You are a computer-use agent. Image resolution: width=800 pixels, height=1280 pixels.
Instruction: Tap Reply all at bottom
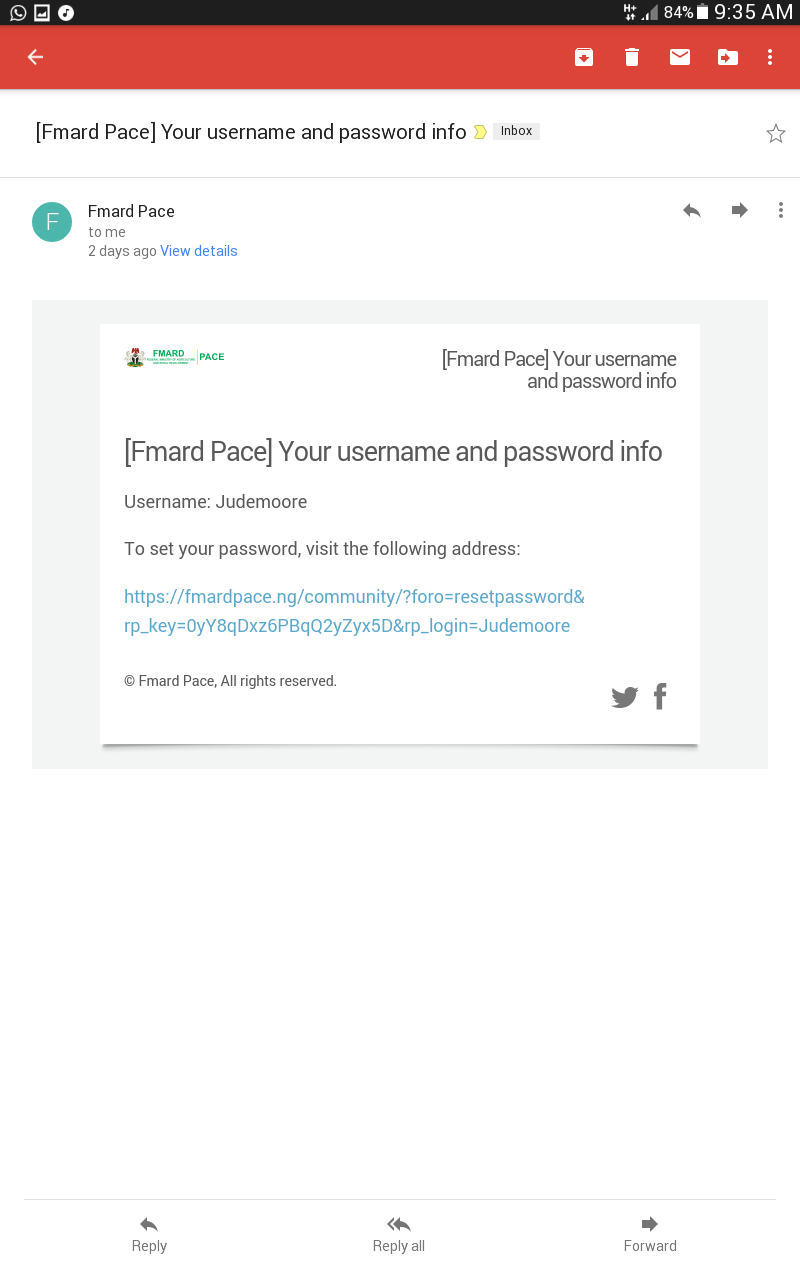coord(399,1234)
